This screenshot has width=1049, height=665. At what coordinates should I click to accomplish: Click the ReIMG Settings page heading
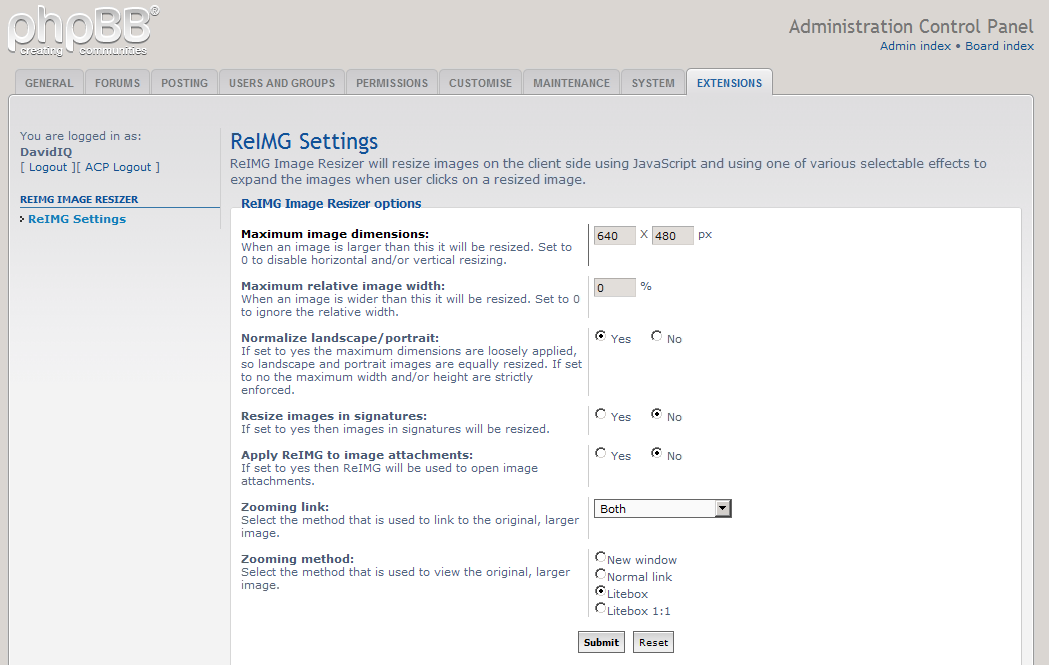coord(304,141)
